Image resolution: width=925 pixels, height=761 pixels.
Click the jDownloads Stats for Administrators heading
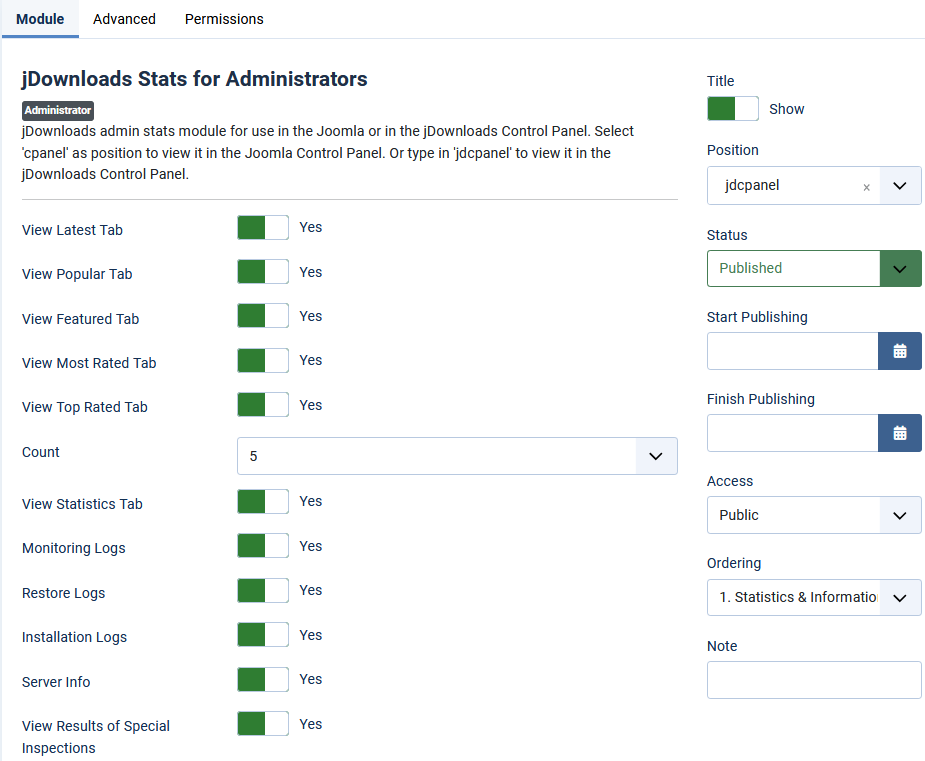tap(195, 79)
